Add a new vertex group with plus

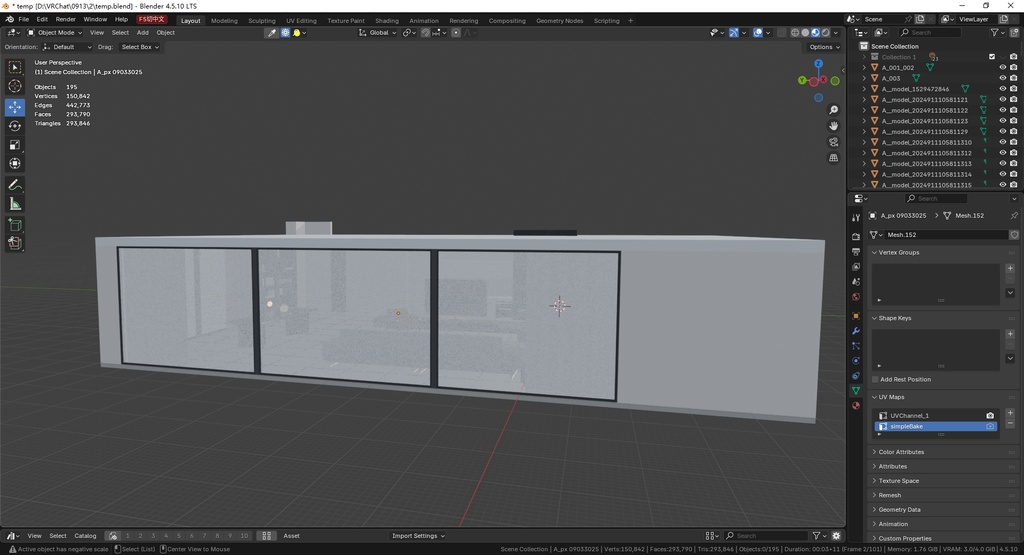[x=1010, y=268]
